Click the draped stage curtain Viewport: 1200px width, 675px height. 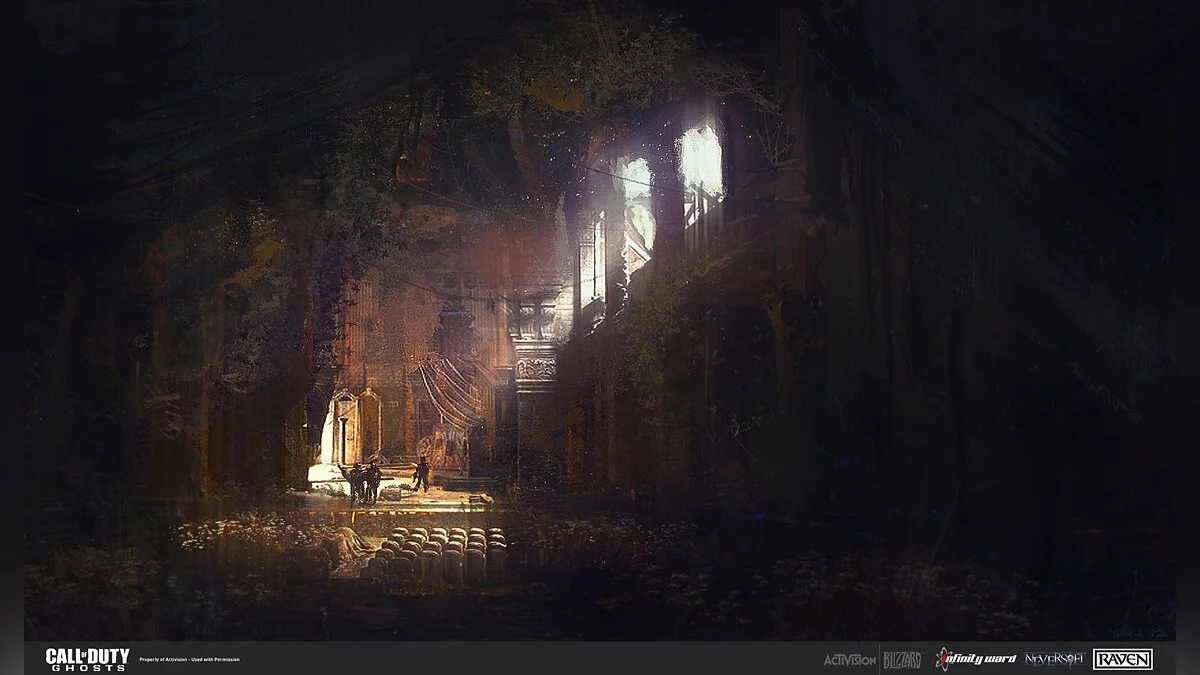click(x=452, y=395)
